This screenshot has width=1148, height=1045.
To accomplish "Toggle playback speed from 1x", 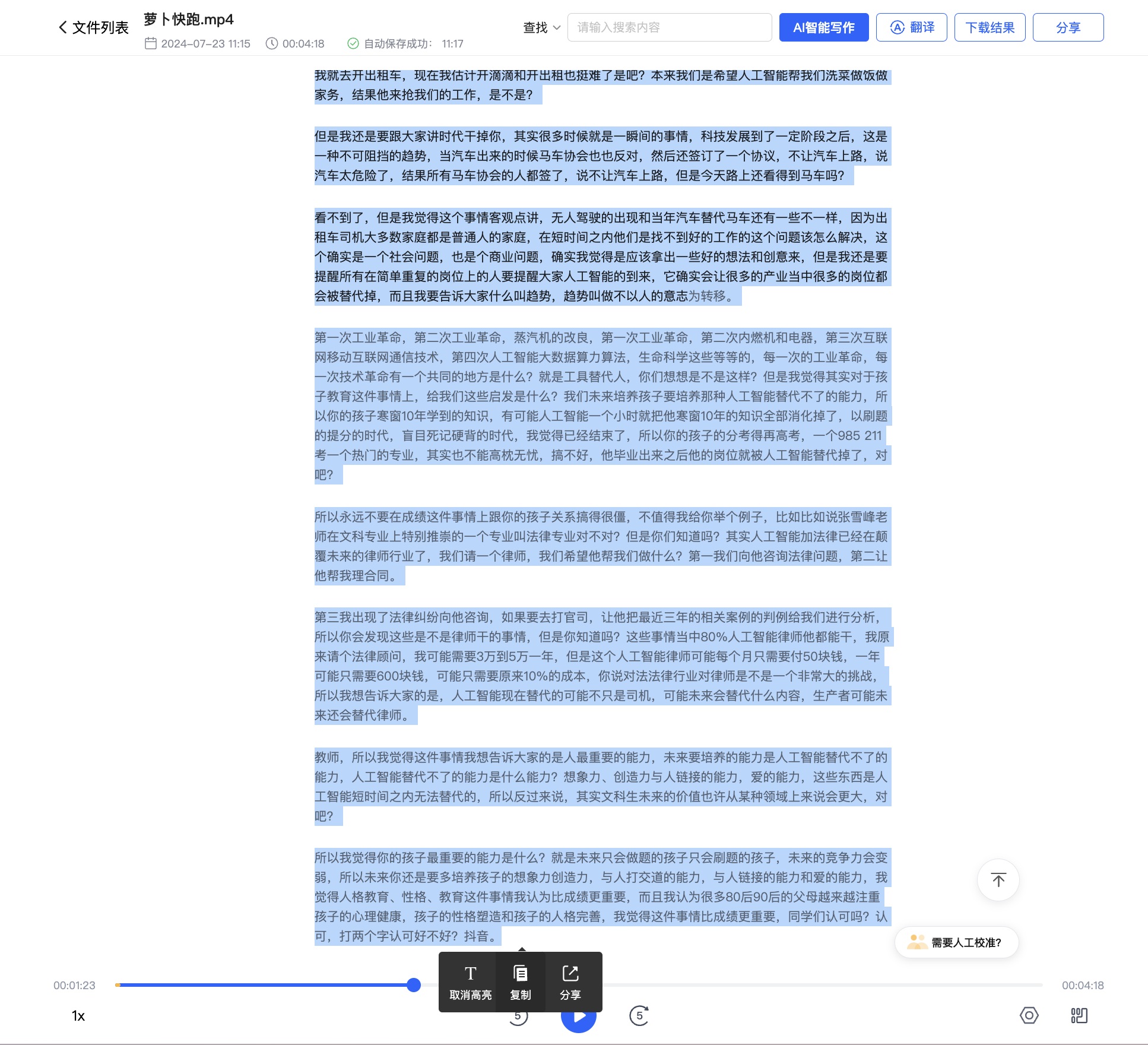I will 78,1016.
